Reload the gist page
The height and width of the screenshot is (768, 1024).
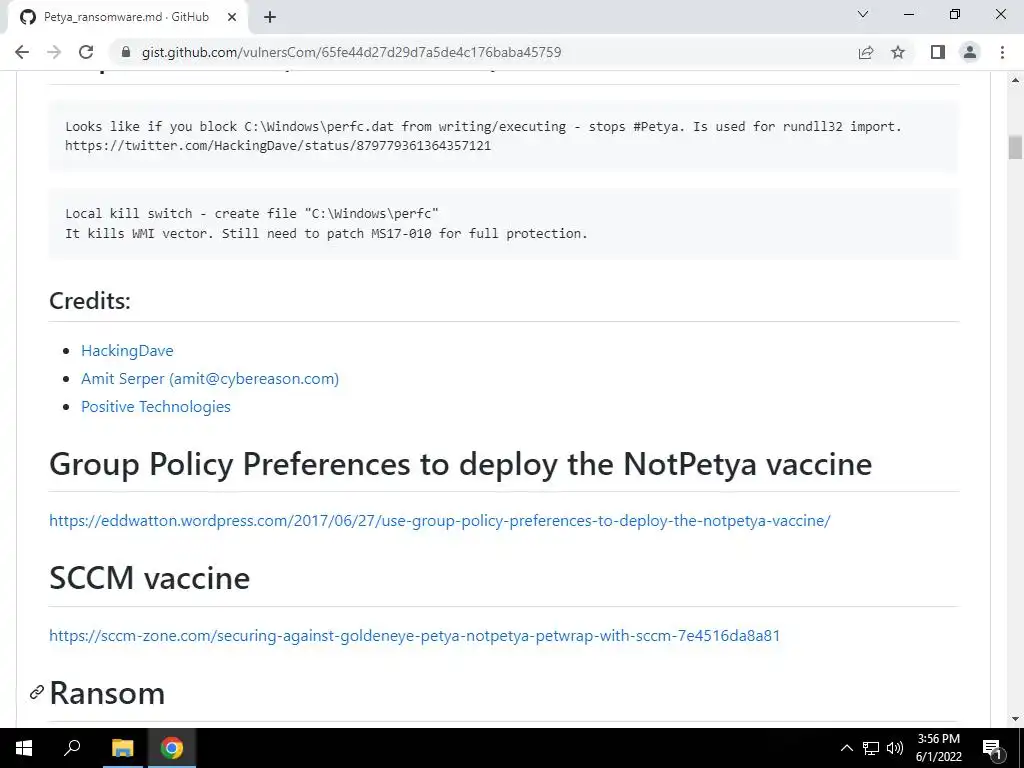point(86,52)
